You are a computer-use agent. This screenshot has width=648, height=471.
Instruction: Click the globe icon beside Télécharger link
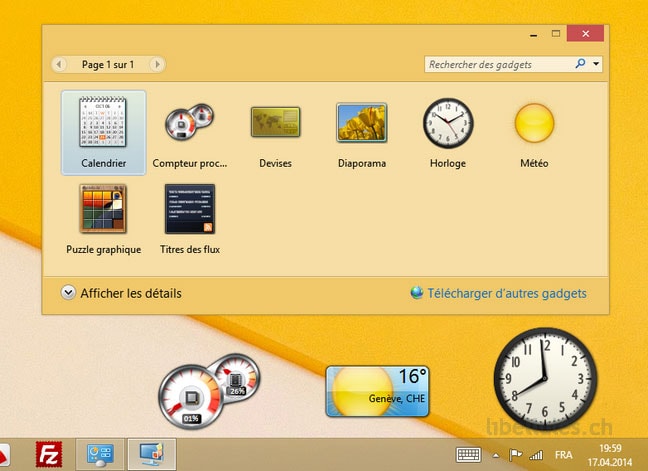coord(417,293)
